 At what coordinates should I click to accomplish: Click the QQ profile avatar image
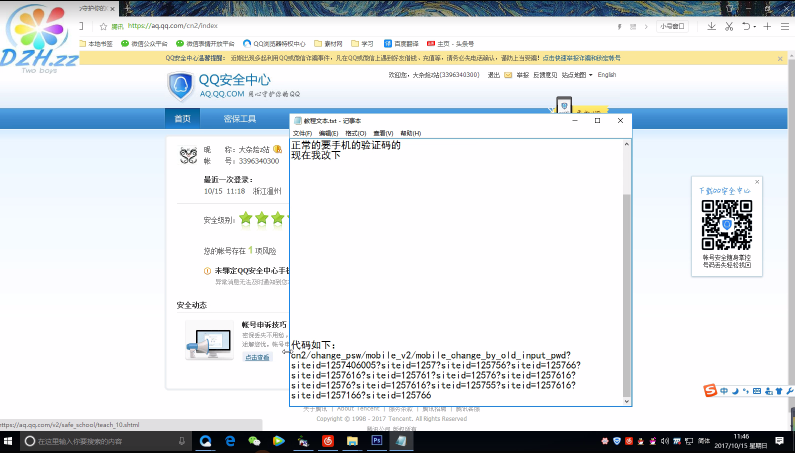188,156
